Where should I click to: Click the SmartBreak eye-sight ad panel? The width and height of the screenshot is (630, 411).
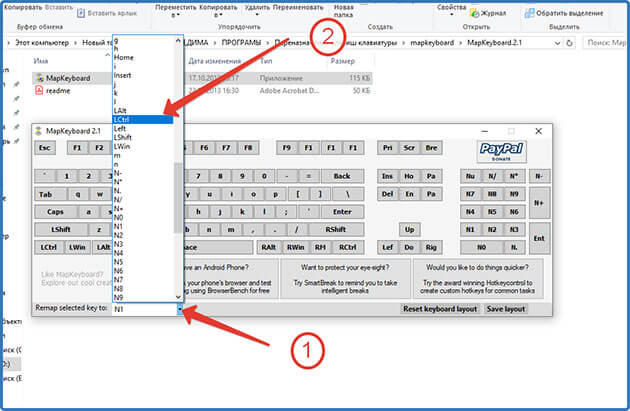(x=345, y=279)
